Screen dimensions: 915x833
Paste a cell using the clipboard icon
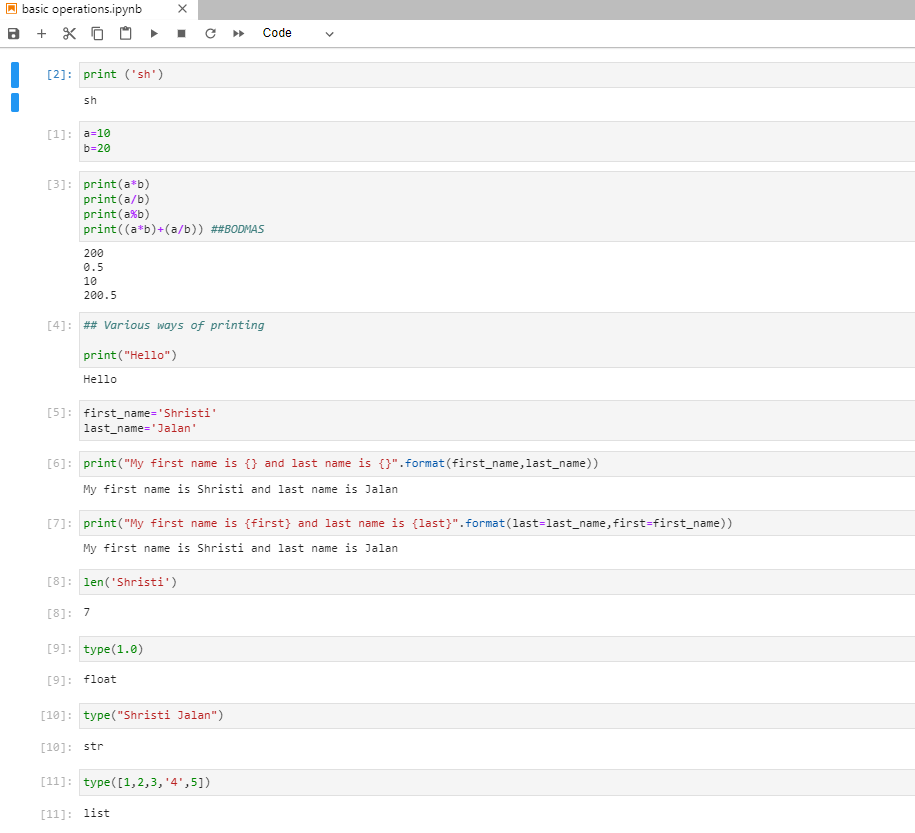pos(124,33)
